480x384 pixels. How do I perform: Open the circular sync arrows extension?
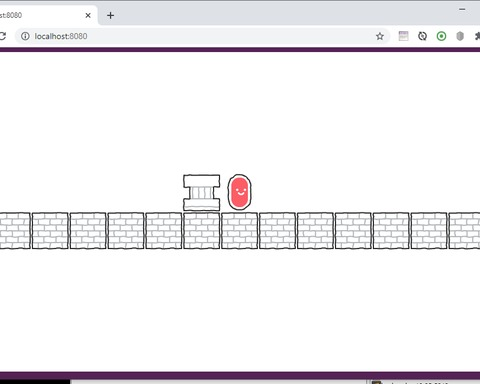click(x=422, y=36)
